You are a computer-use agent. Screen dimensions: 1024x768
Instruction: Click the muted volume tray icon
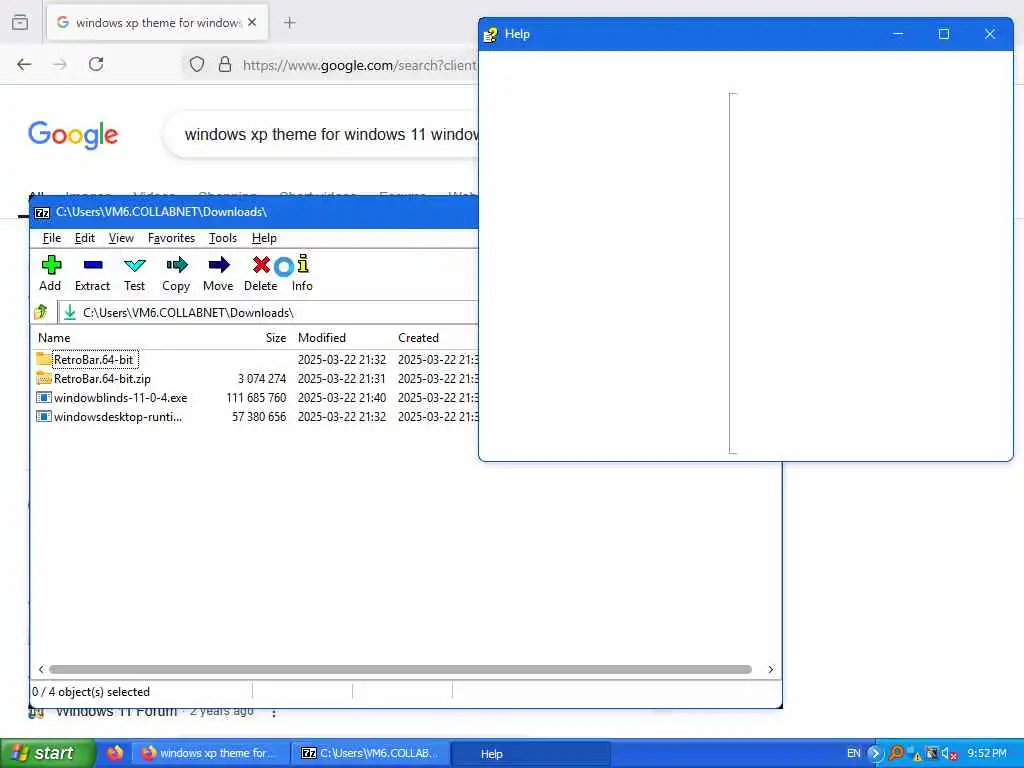(949, 754)
